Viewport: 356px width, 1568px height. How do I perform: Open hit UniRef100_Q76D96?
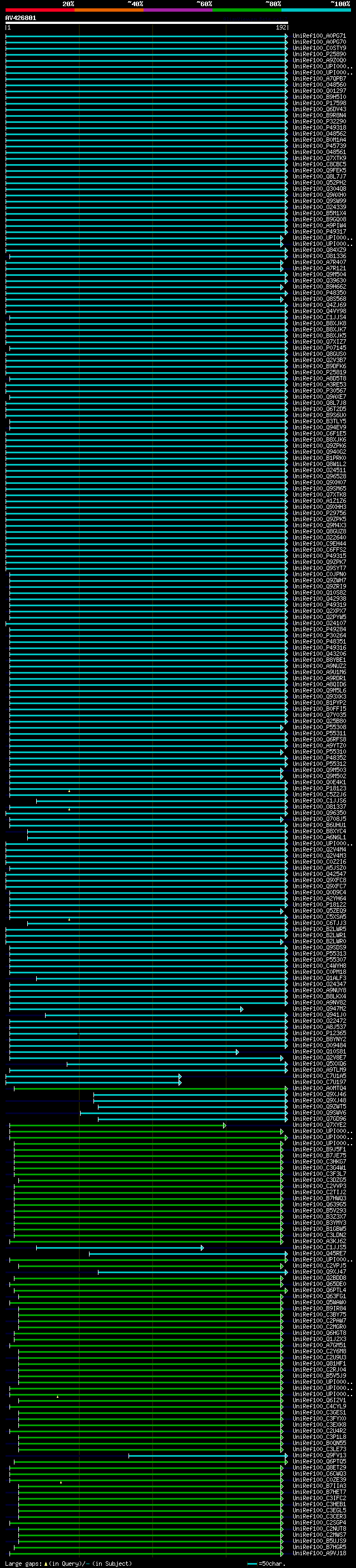pyautogui.click(x=319, y=1119)
